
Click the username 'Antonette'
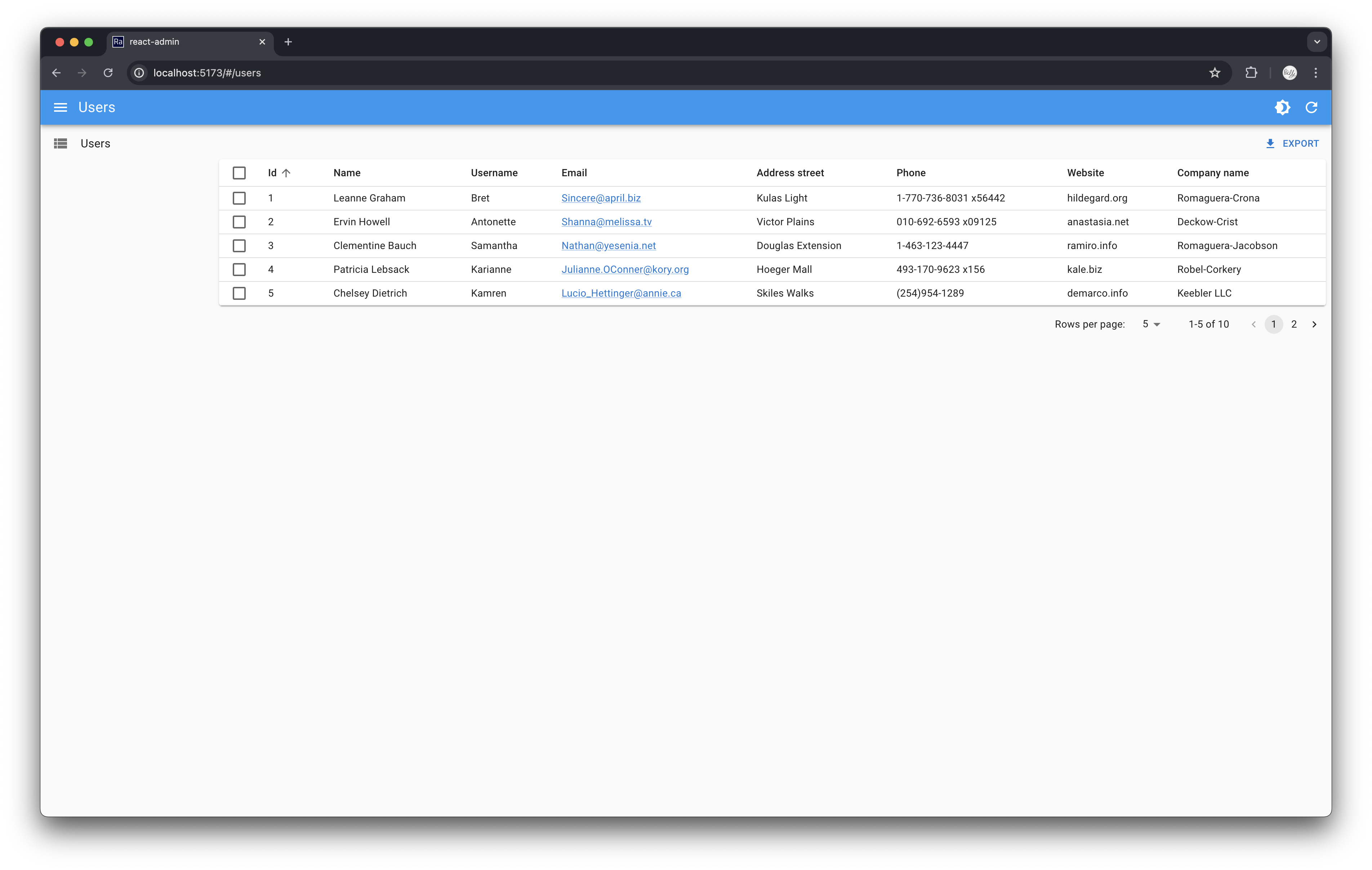pos(493,222)
